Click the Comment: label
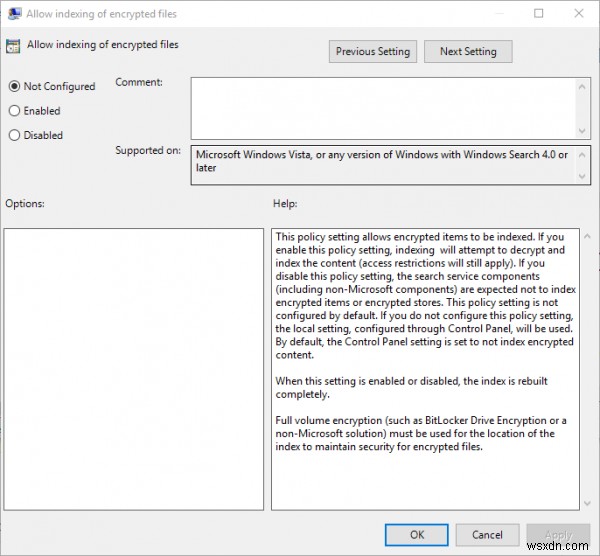 [139, 82]
